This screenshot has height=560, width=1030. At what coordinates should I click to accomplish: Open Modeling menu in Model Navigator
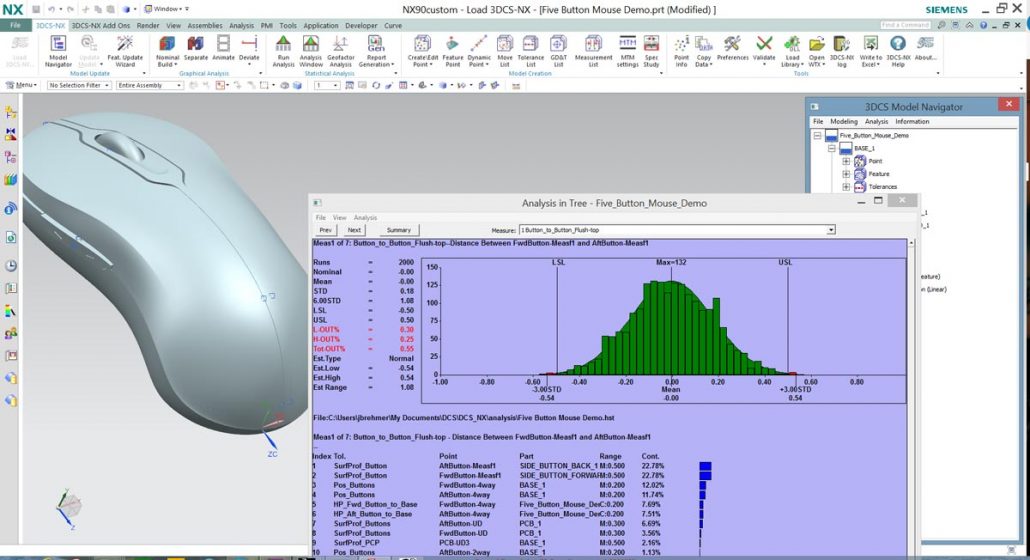click(x=843, y=121)
